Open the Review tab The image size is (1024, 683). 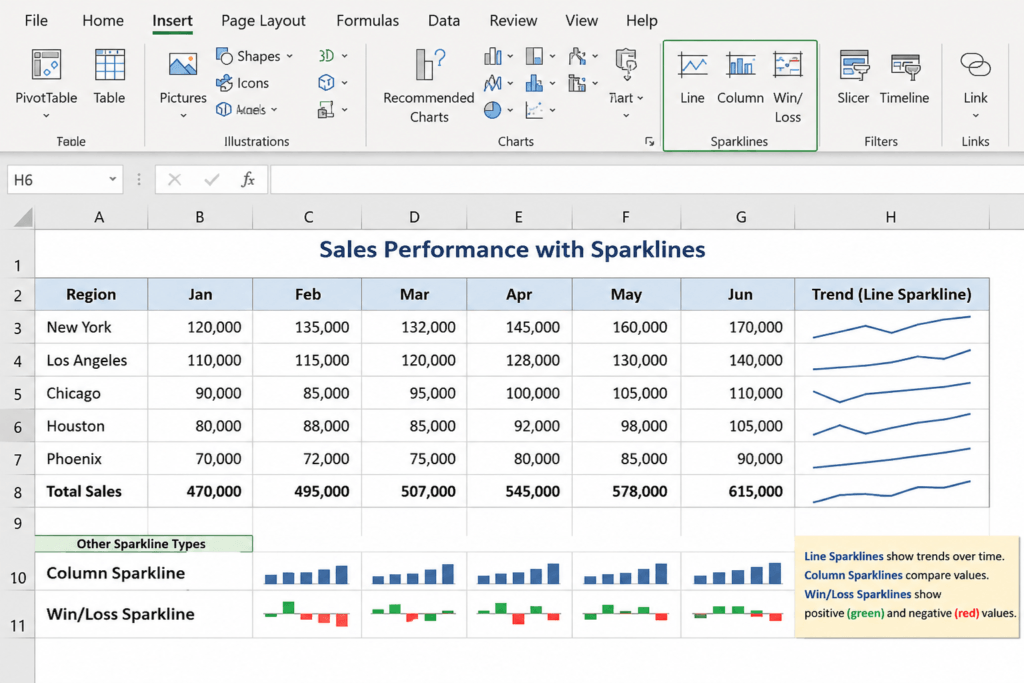[513, 20]
